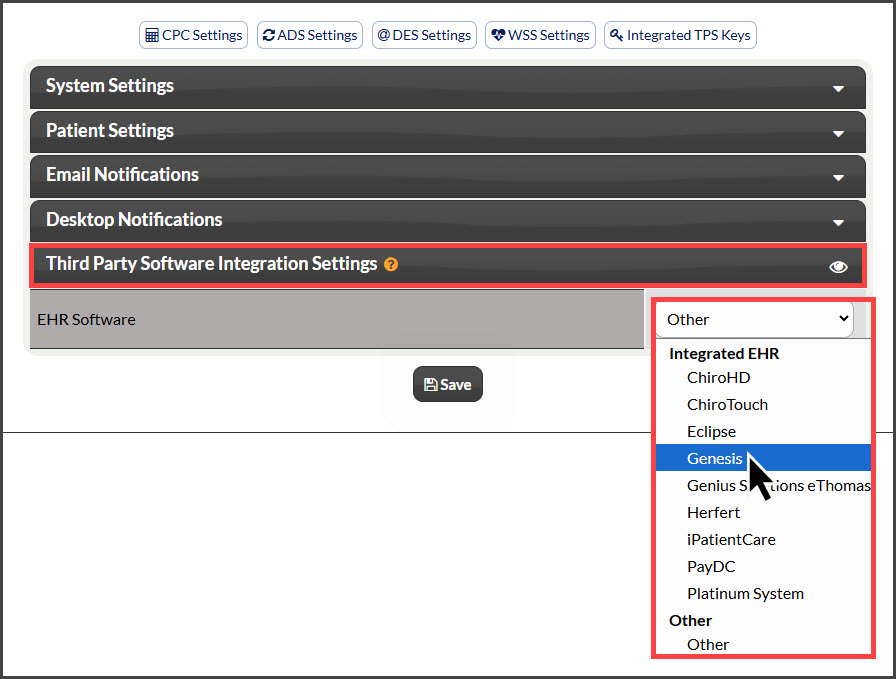Select ChiroHD from the EHR list
The height and width of the screenshot is (679, 896).
tap(763, 378)
